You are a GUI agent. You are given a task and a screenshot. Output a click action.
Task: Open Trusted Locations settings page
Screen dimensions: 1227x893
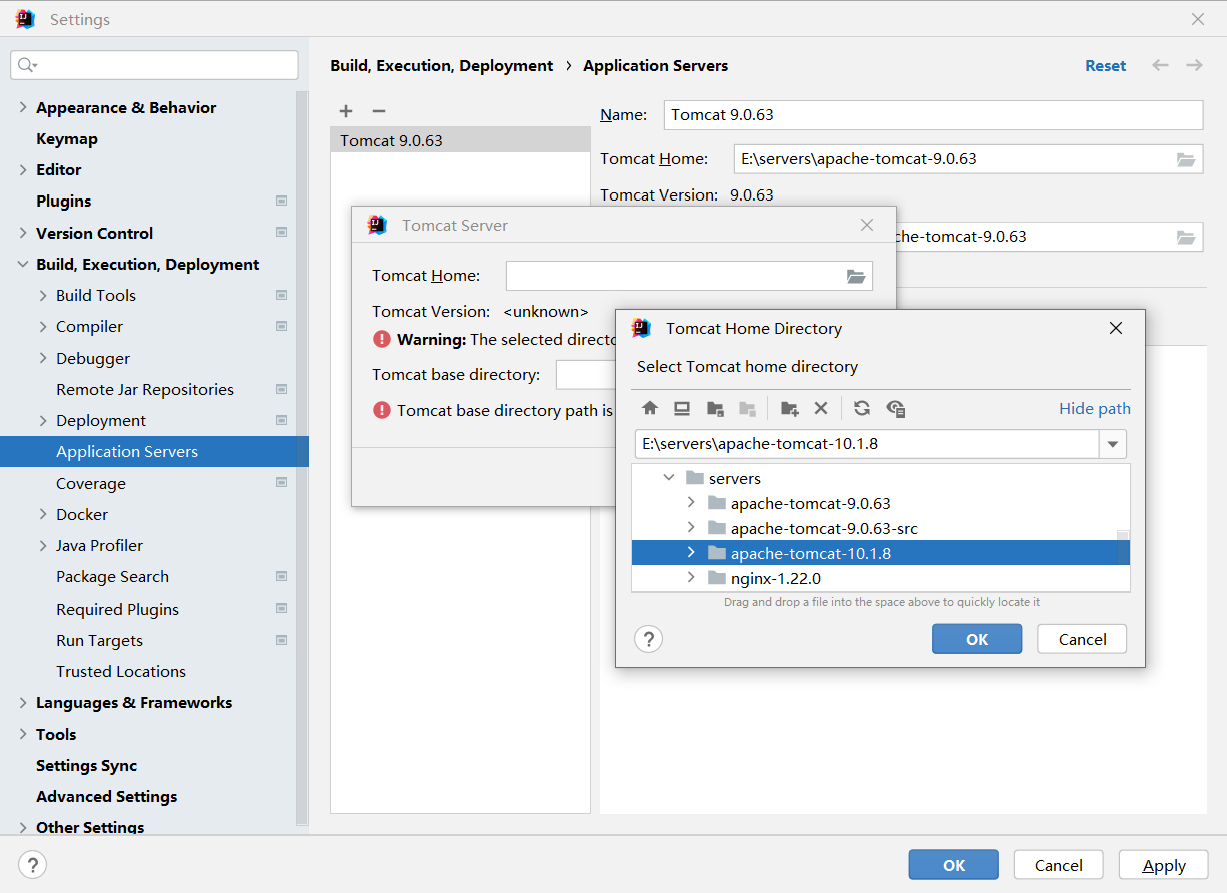click(x=121, y=671)
